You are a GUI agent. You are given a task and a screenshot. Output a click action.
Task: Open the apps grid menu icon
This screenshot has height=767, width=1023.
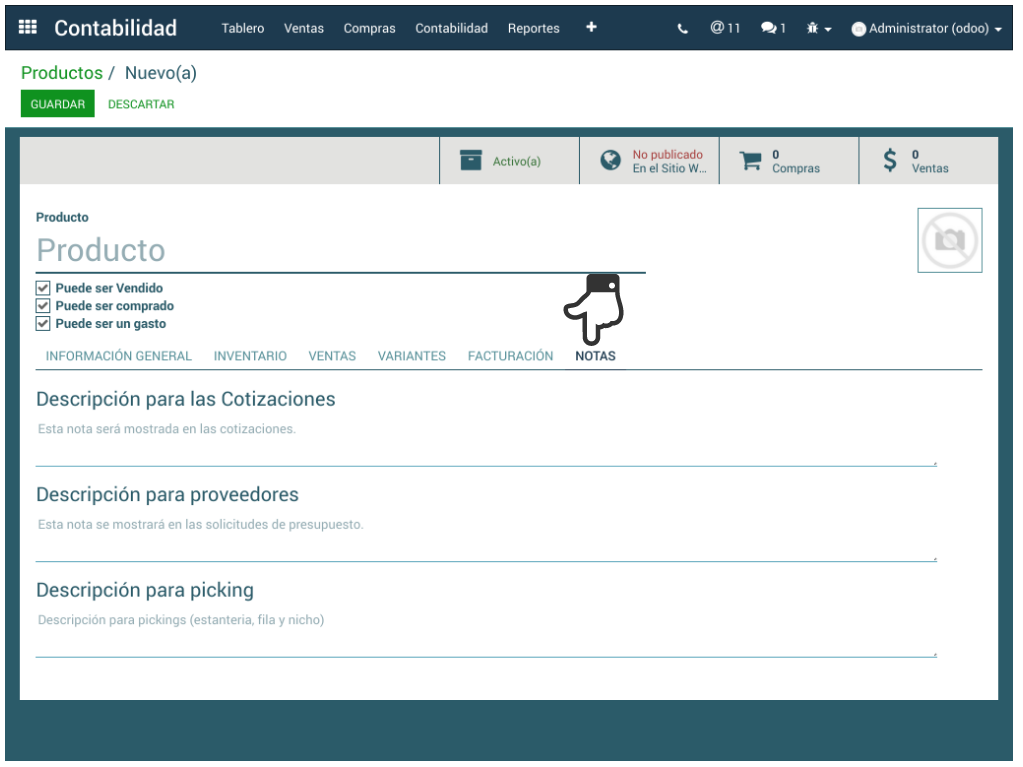(x=28, y=28)
